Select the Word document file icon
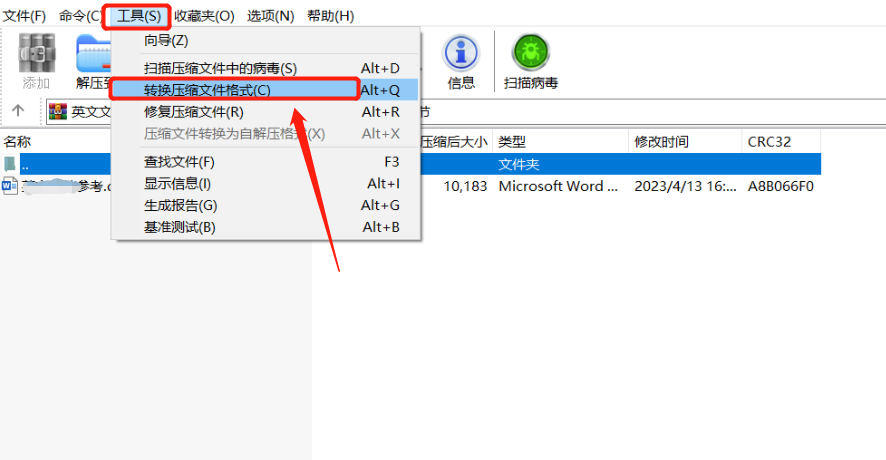 (x=10, y=186)
